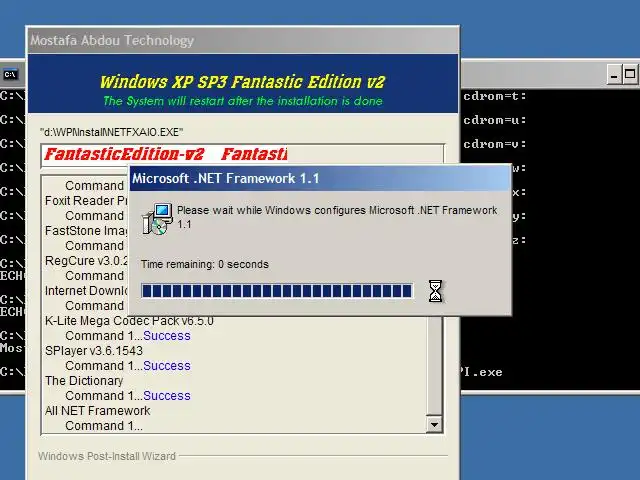Select the 'Foxit Reader' list entry
This screenshot has height=480, width=640.
coord(87,201)
